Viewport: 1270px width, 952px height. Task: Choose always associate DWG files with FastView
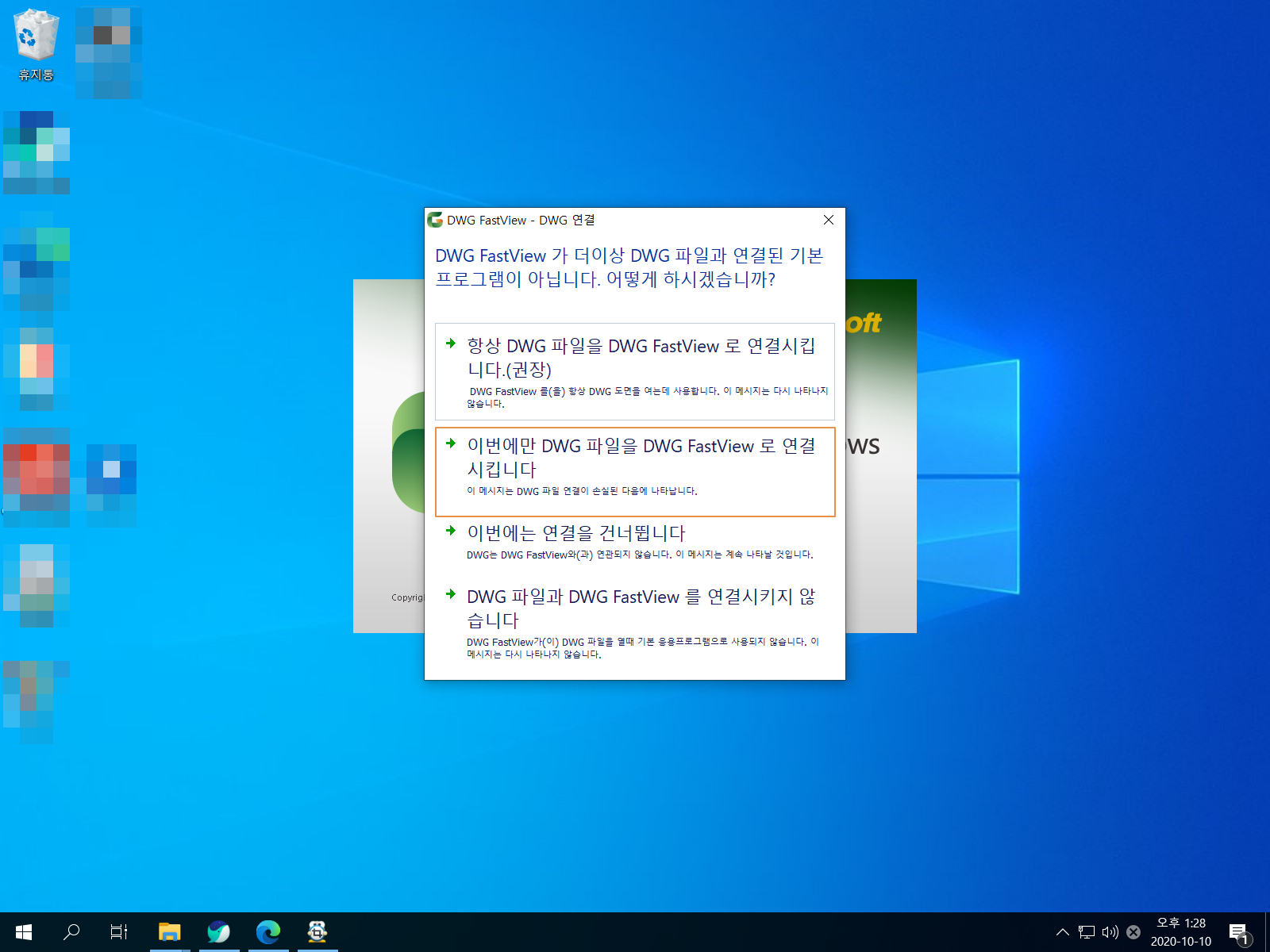pos(635,371)
